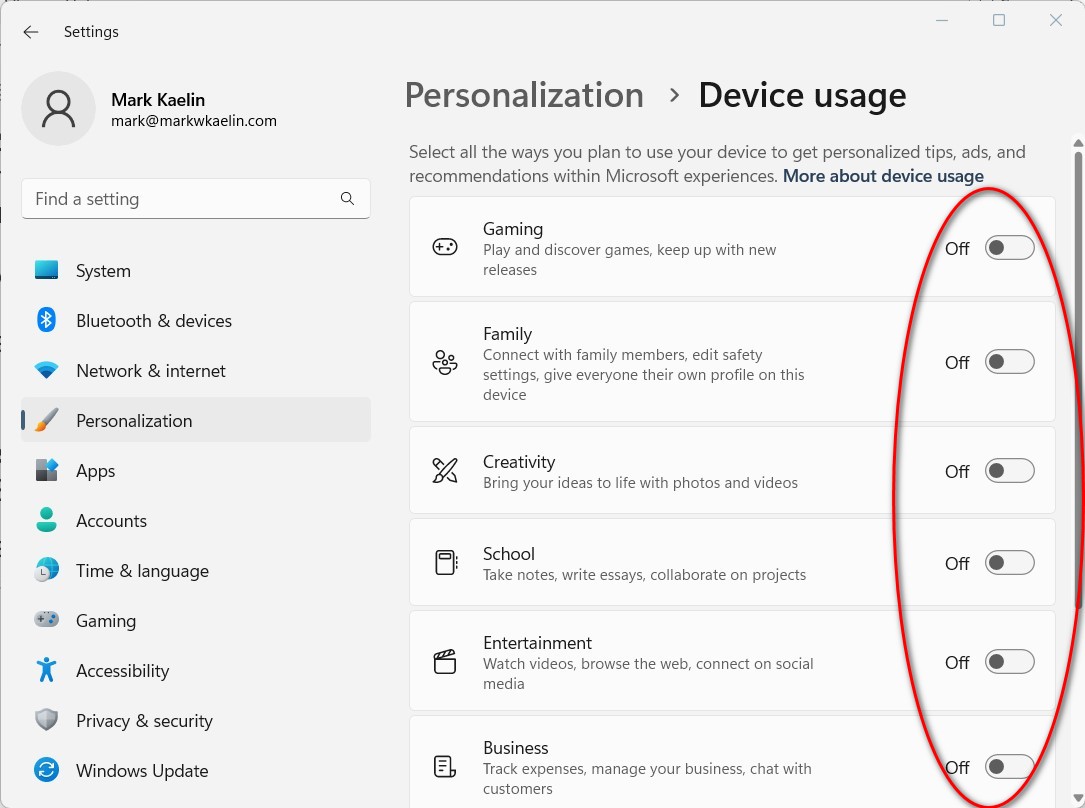Click the Bluetooth & devices icon
Screen dimensions: 1085x808
point(46,320)
